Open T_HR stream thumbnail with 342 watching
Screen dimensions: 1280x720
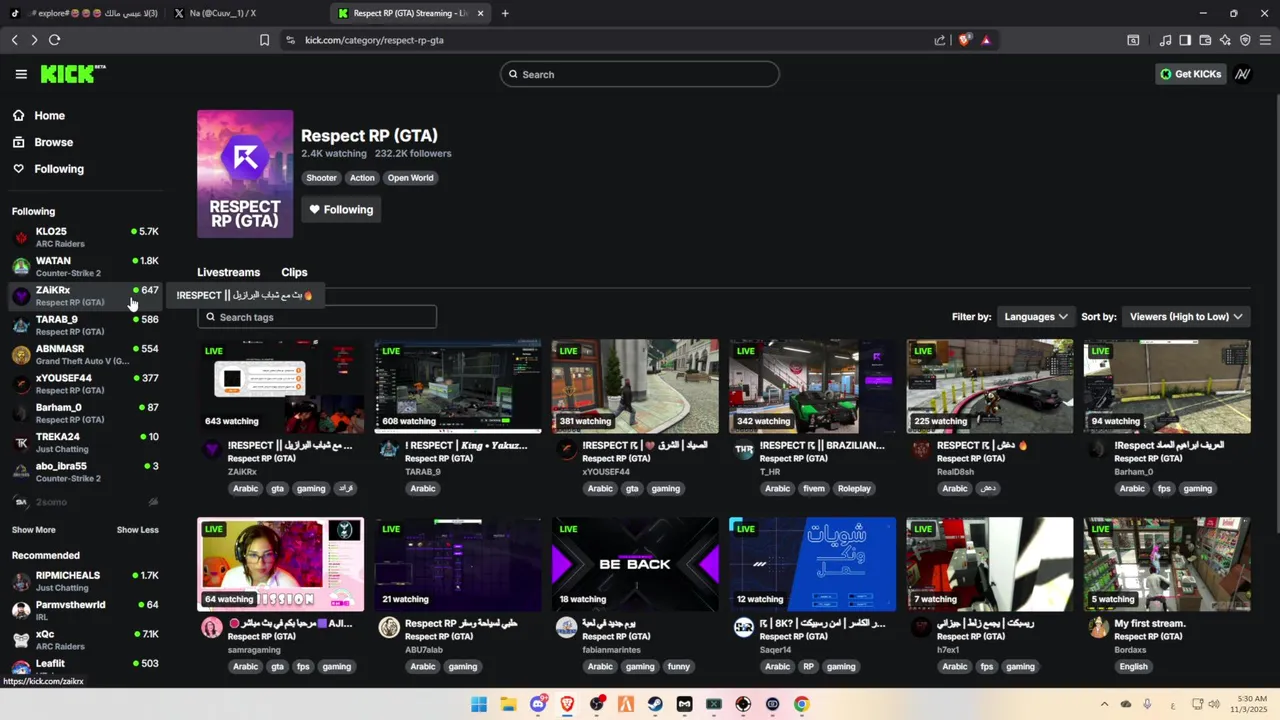pyautogui.click(x=812, y=386)
